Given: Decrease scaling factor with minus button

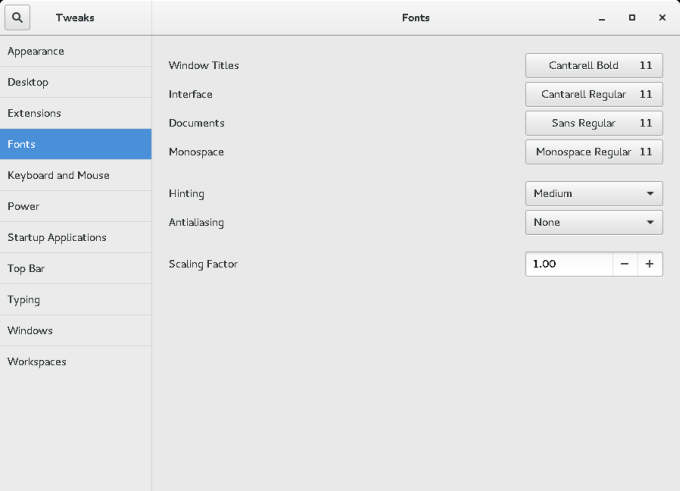Looking at the screenshot, I should click(x=624, y=264).
